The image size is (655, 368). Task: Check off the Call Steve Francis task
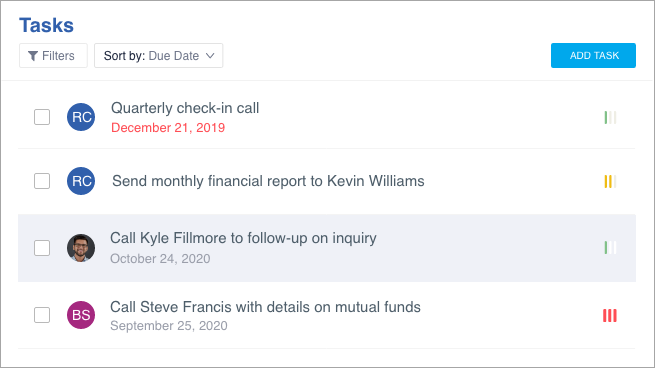(42, 315)
